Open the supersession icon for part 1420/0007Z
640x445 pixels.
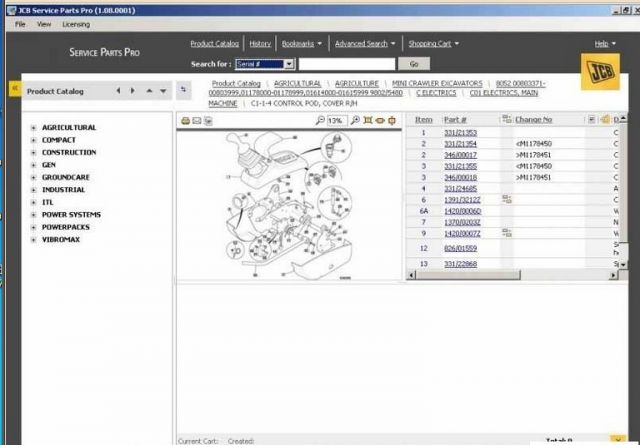(x=507, y=233)
